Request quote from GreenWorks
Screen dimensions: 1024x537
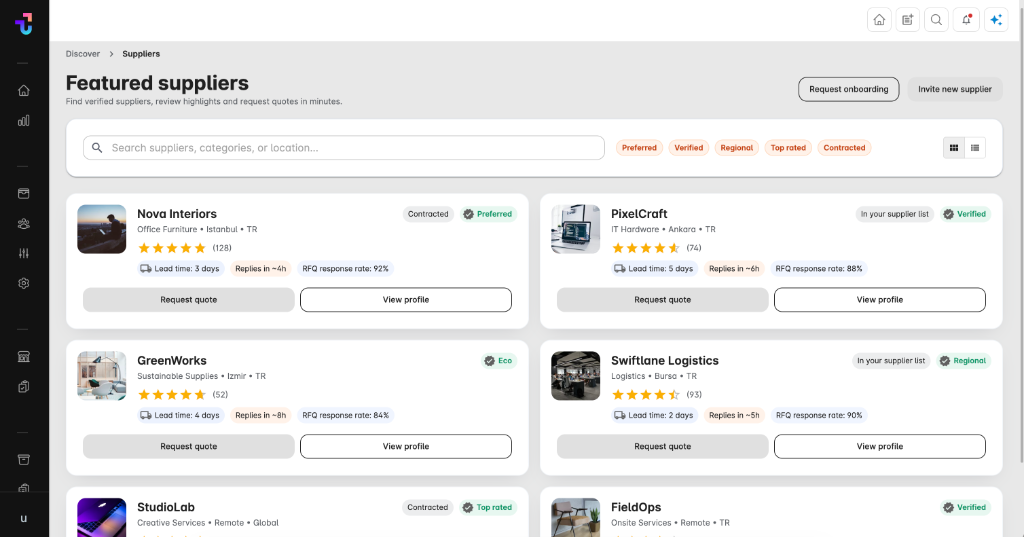(x=189, y=447)
